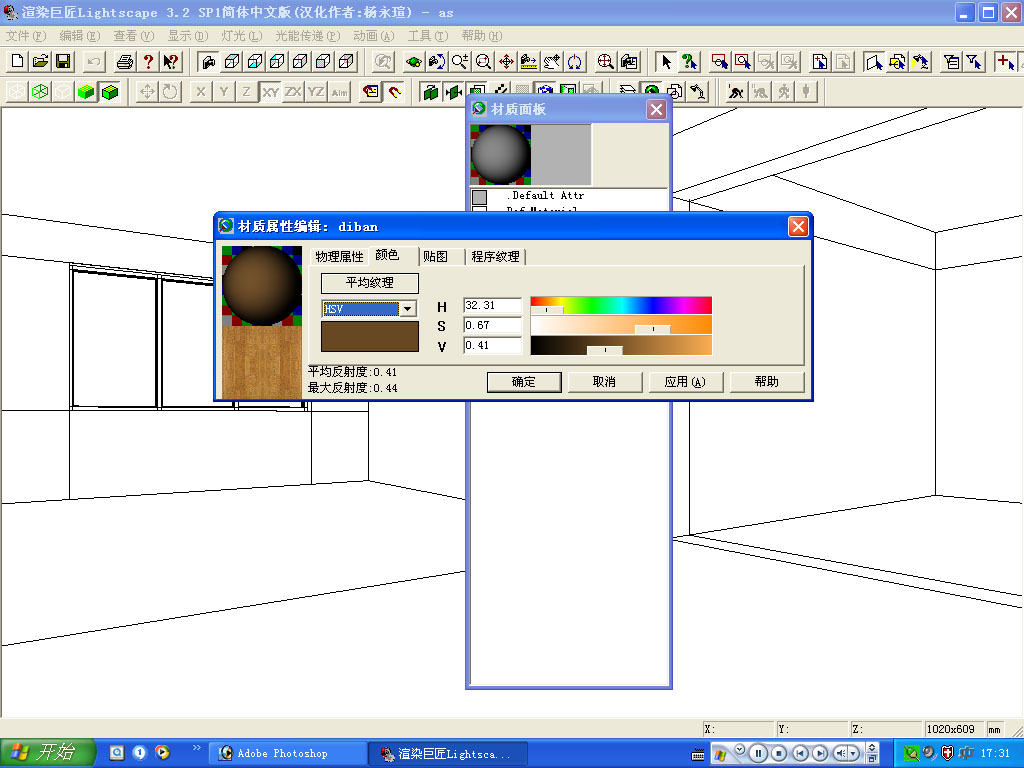
Task: Switch to the 物理属性 tab
Action: [x=340, y=257]
